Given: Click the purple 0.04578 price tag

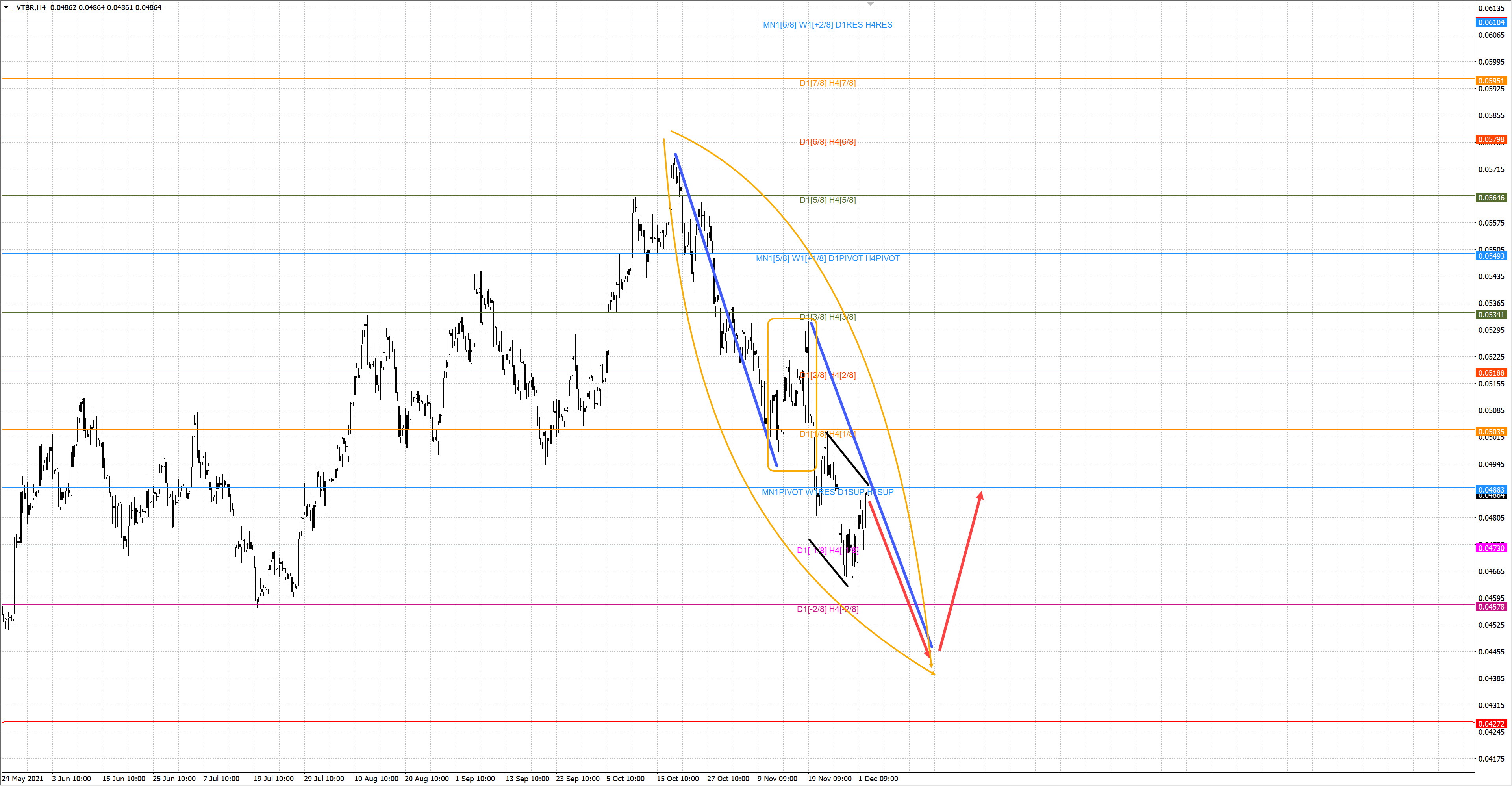Looking at the screenshot, I should 1491,606.
